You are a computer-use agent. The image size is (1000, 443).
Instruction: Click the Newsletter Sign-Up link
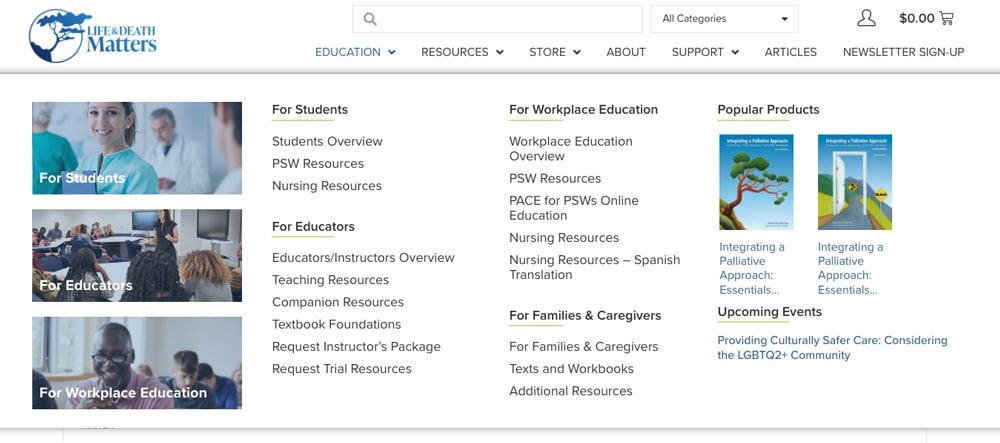pyautogui.click(x=903, y=52)
